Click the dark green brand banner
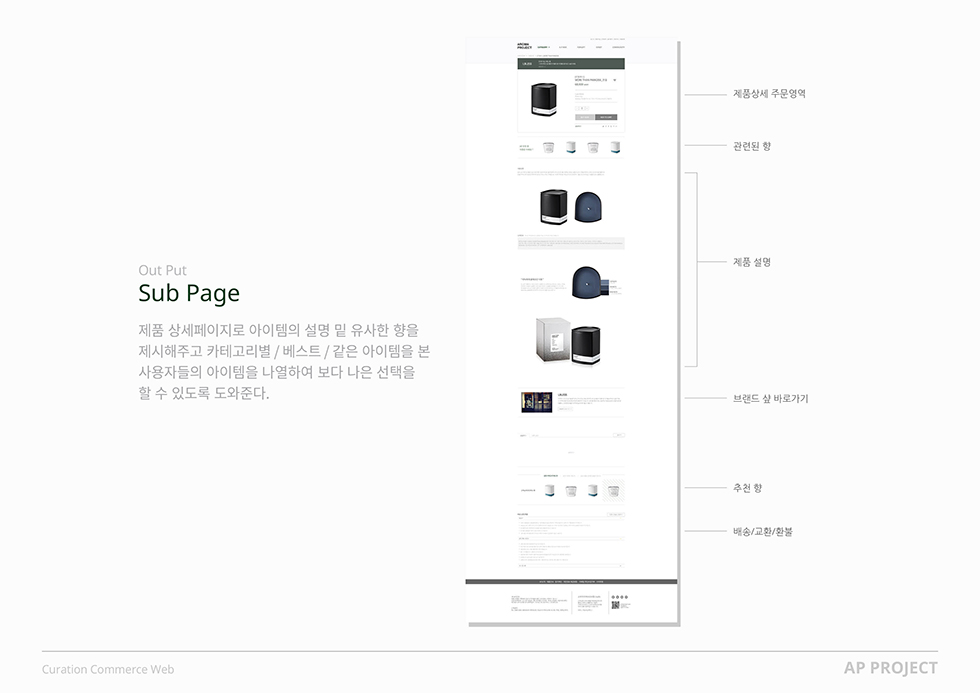Image resolution: width=980 pixels, height=693 pixels. pyautogui.click(x=571, y=64)
